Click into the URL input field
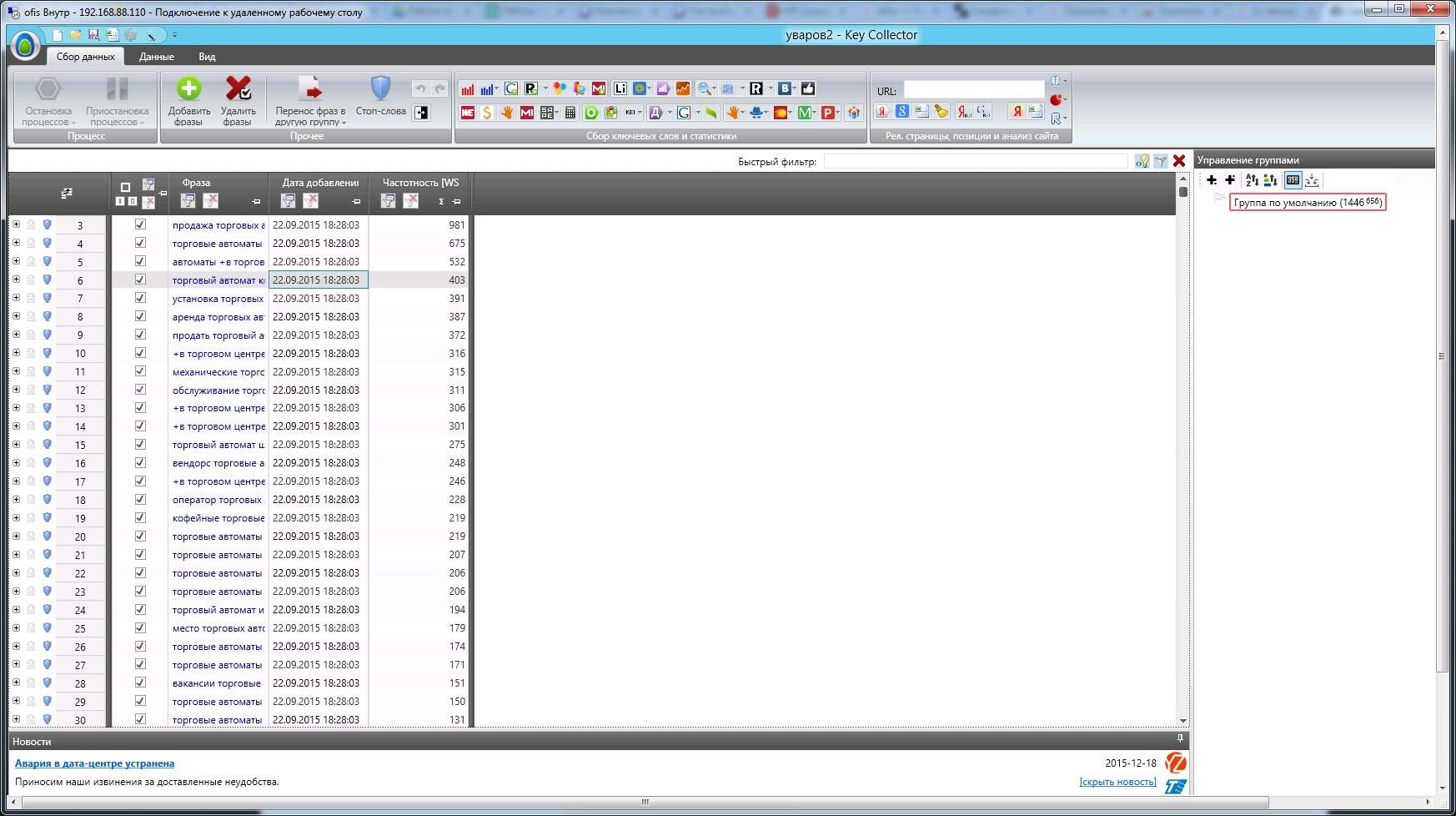Screen dimensions: 1456x816 [973, 90]
